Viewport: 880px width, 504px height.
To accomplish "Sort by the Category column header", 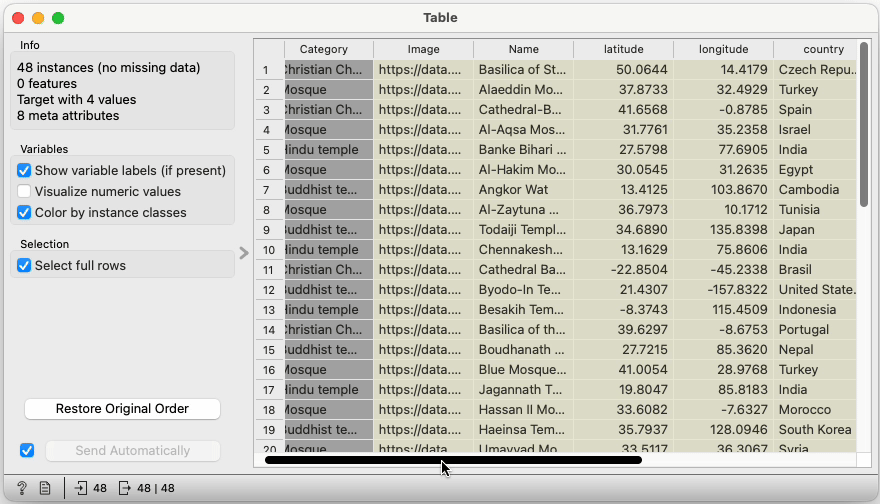I will (x=329, y=49).
